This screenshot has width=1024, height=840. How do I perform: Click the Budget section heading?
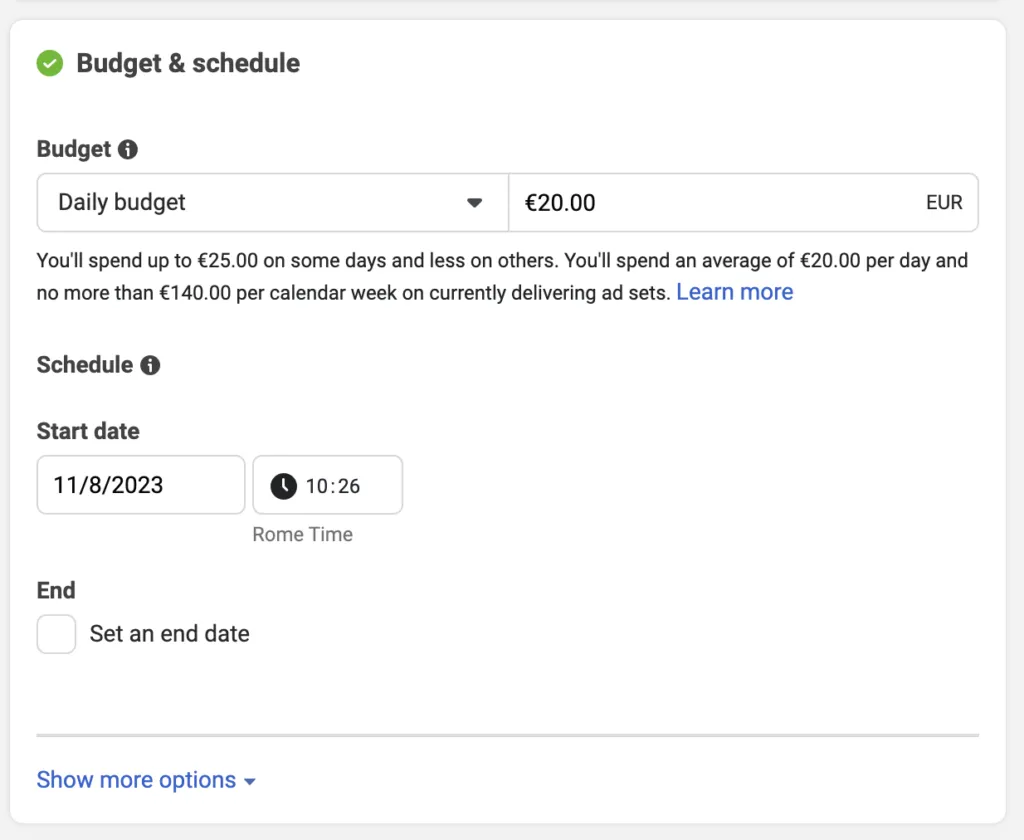[x=75, y=149]
